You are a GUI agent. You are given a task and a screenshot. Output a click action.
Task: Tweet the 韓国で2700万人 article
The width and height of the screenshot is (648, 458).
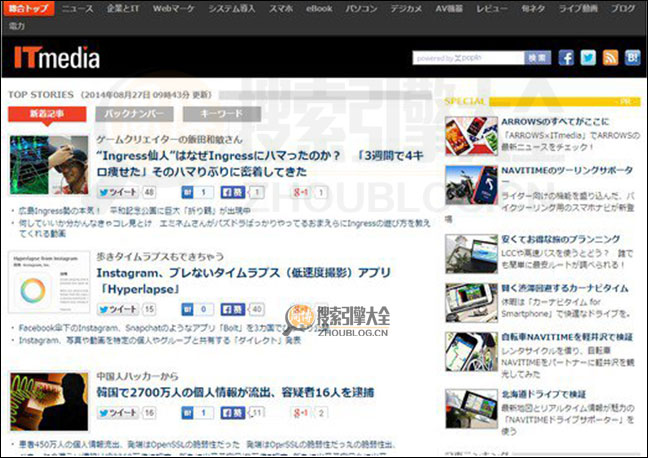point(118,413)
